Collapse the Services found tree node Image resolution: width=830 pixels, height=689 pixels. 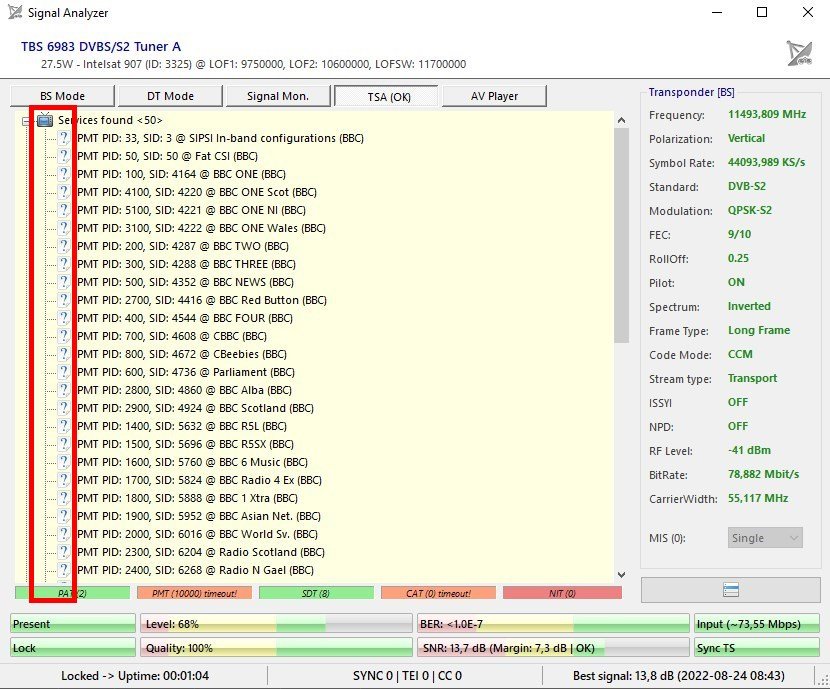25,120
